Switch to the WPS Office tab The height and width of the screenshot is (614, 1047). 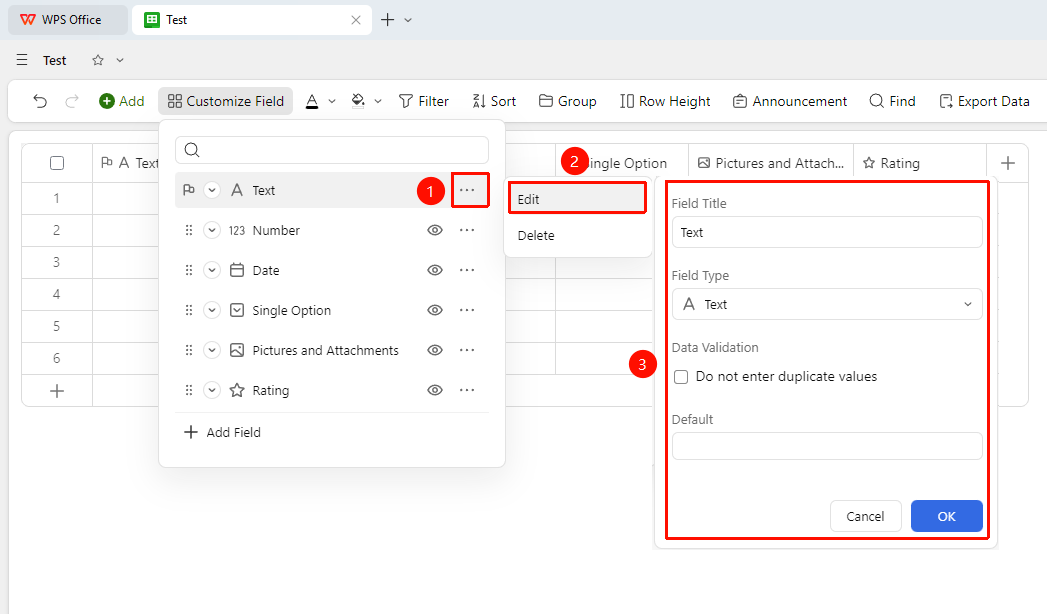coord(67,20)
